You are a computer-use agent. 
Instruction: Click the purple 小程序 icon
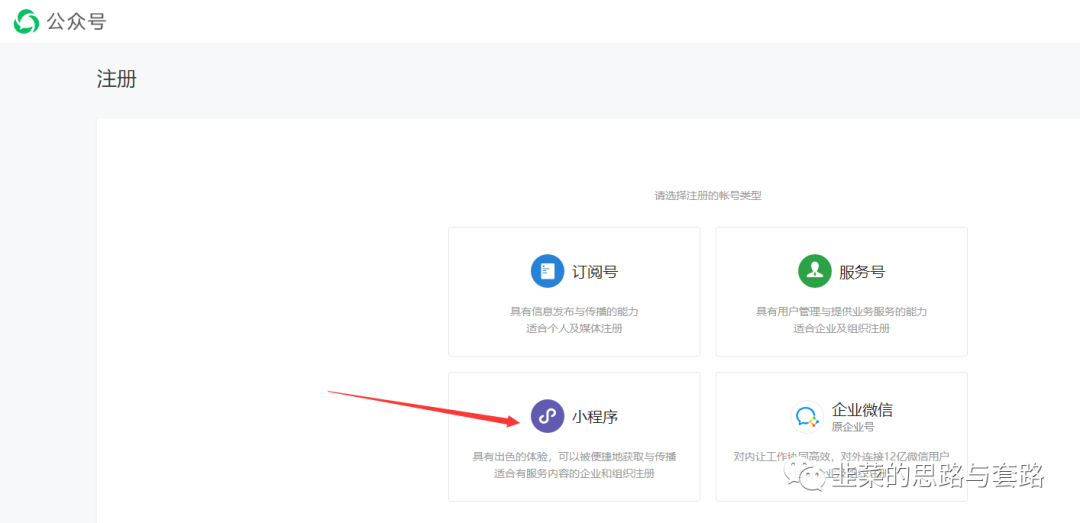548,416
